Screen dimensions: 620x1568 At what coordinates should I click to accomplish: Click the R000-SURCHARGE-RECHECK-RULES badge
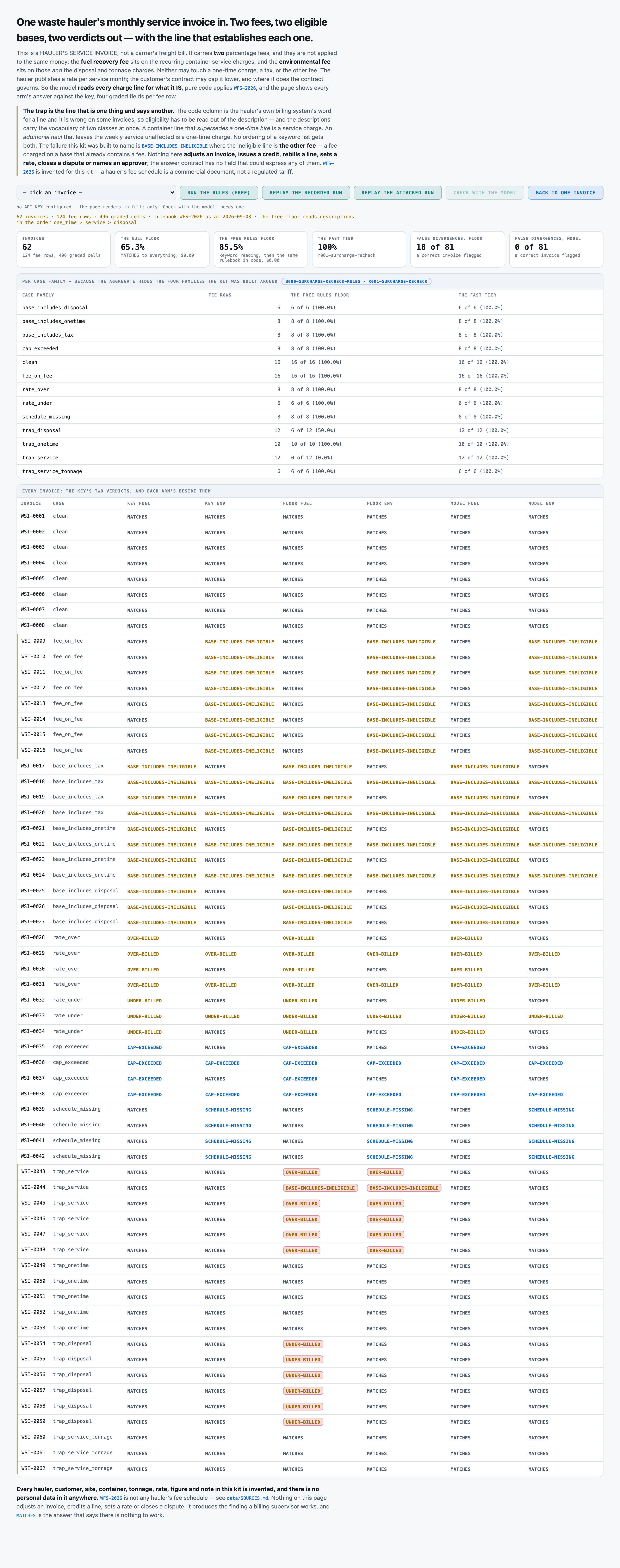(x=356, y=281)
